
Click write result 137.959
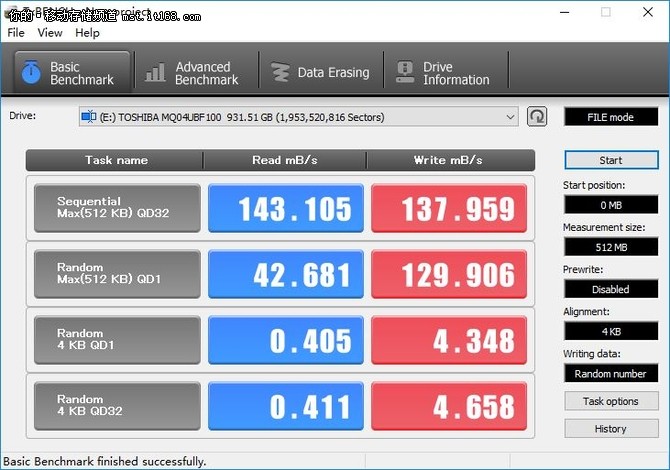click(x=449, y=208)
